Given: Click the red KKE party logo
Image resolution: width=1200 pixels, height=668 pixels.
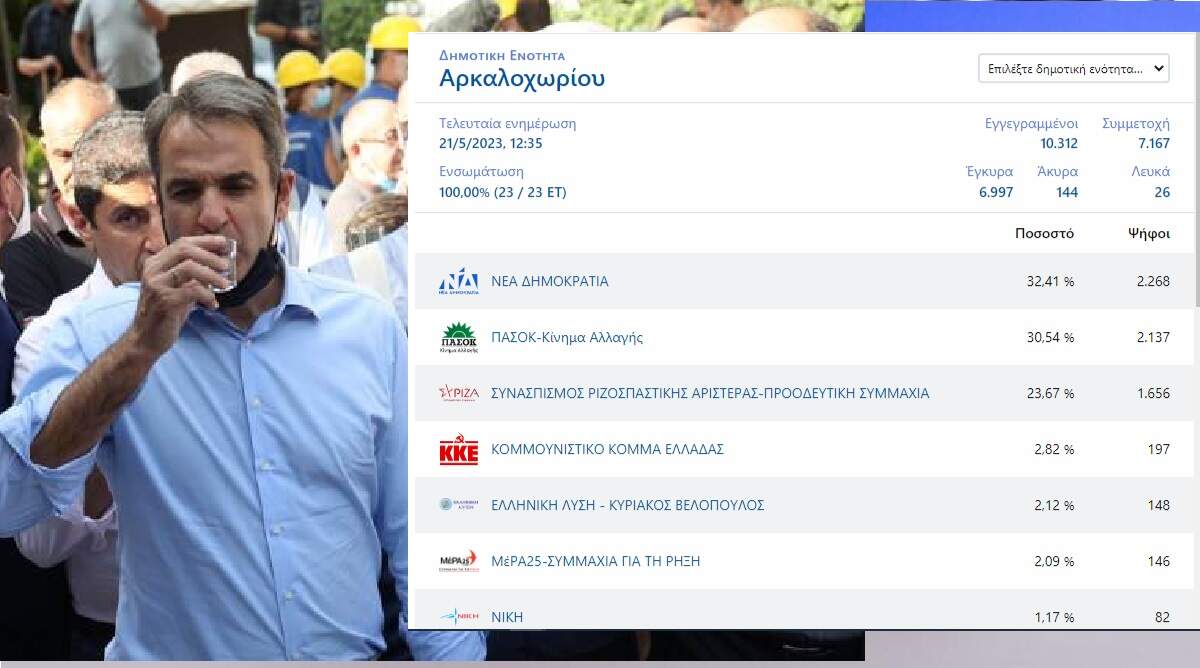Looking at the screenshot, I should tap(458, 450).
